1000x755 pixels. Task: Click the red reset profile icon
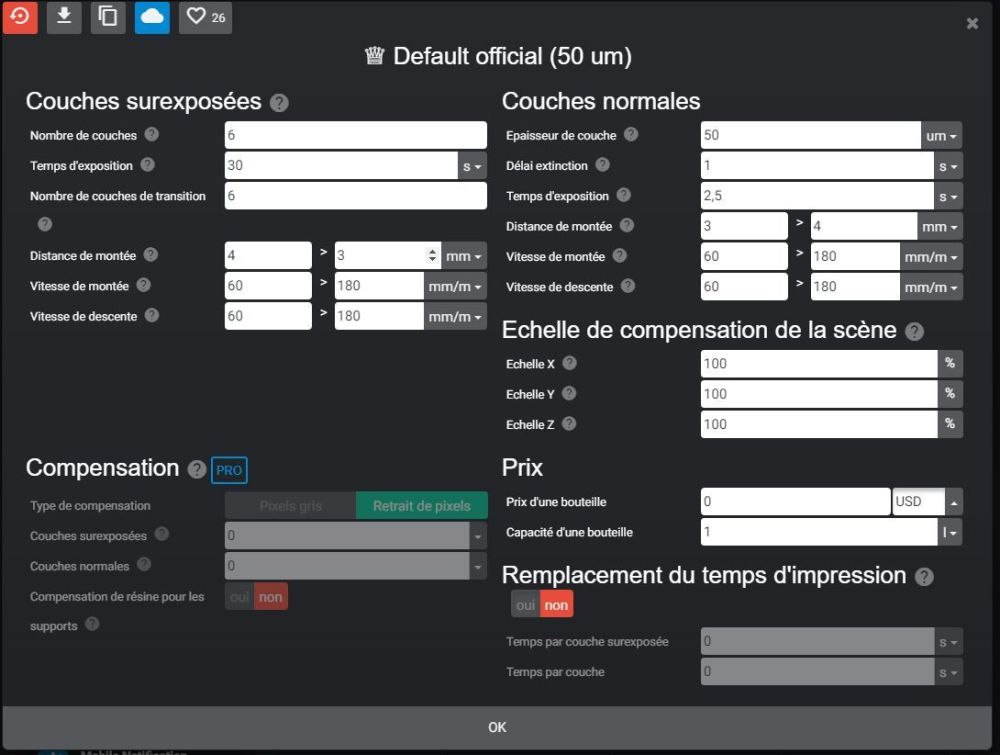[20, 17]
